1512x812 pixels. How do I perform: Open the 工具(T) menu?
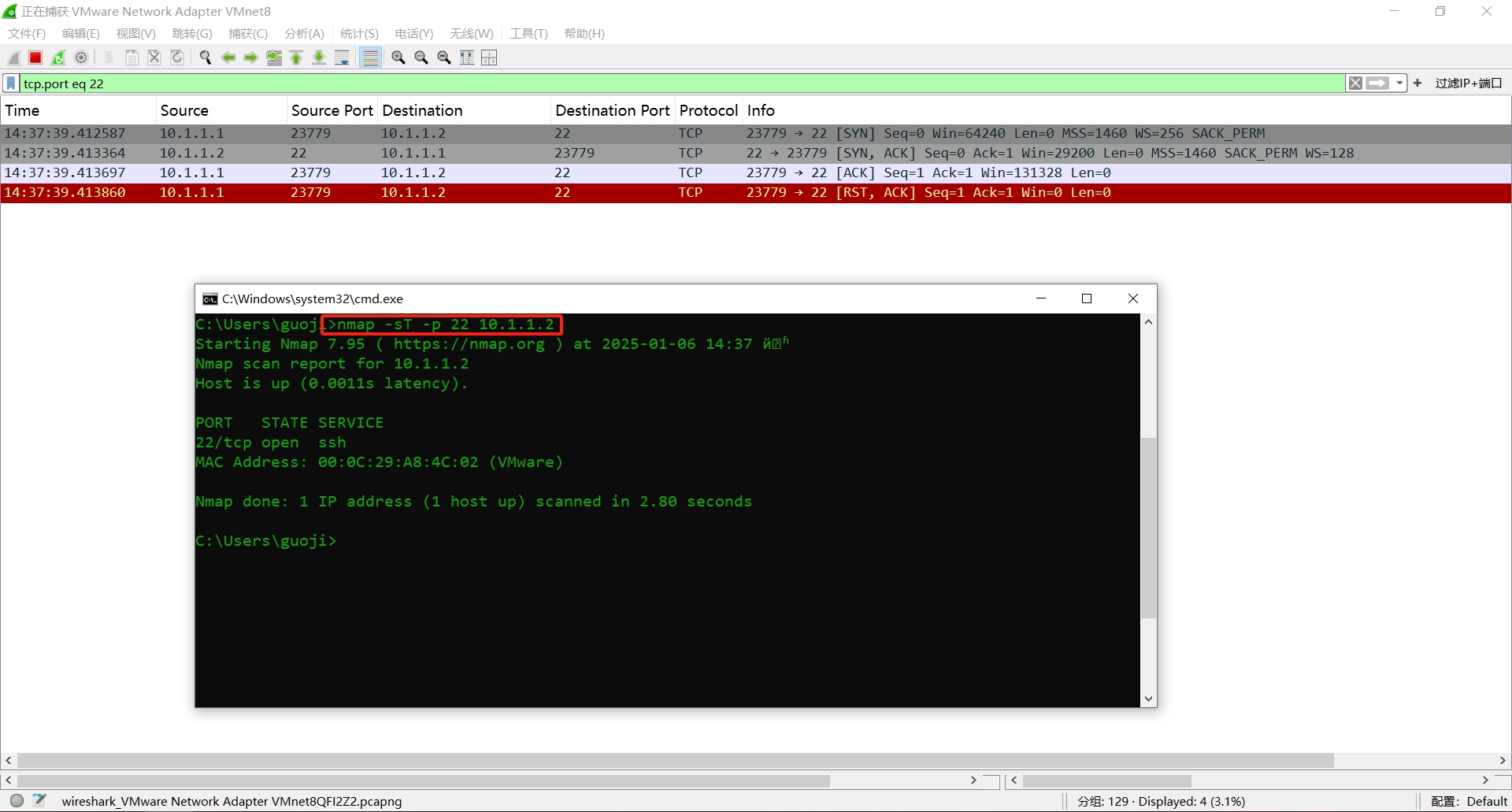(x=528, y=34)
